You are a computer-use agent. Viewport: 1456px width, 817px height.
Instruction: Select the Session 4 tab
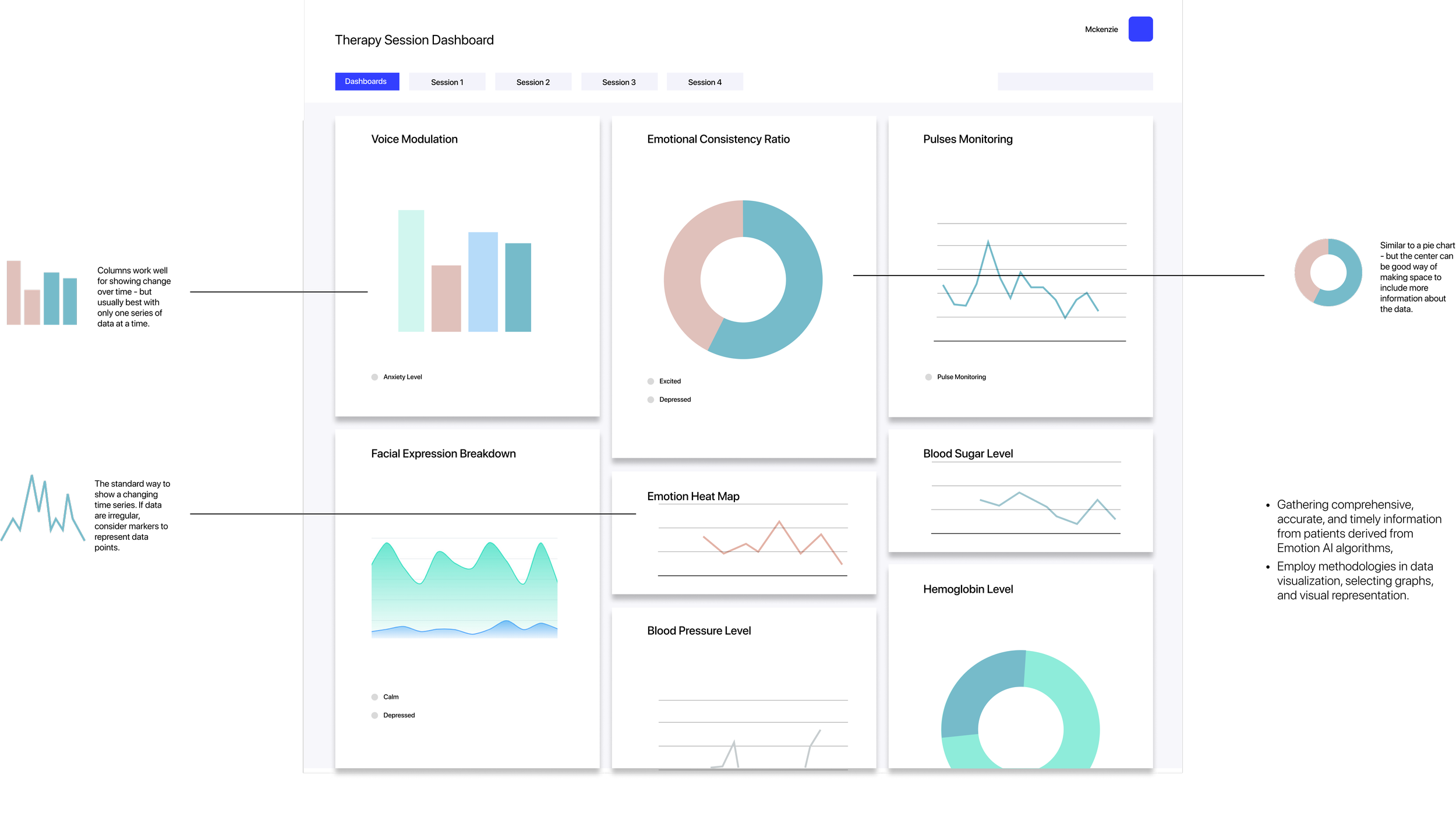point(704,82)
